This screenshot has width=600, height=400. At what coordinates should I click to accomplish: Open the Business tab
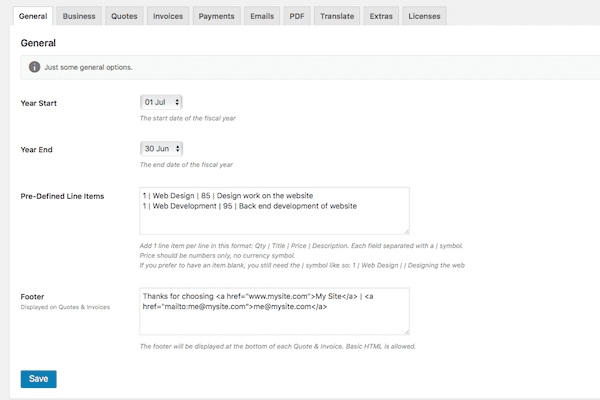79,16
